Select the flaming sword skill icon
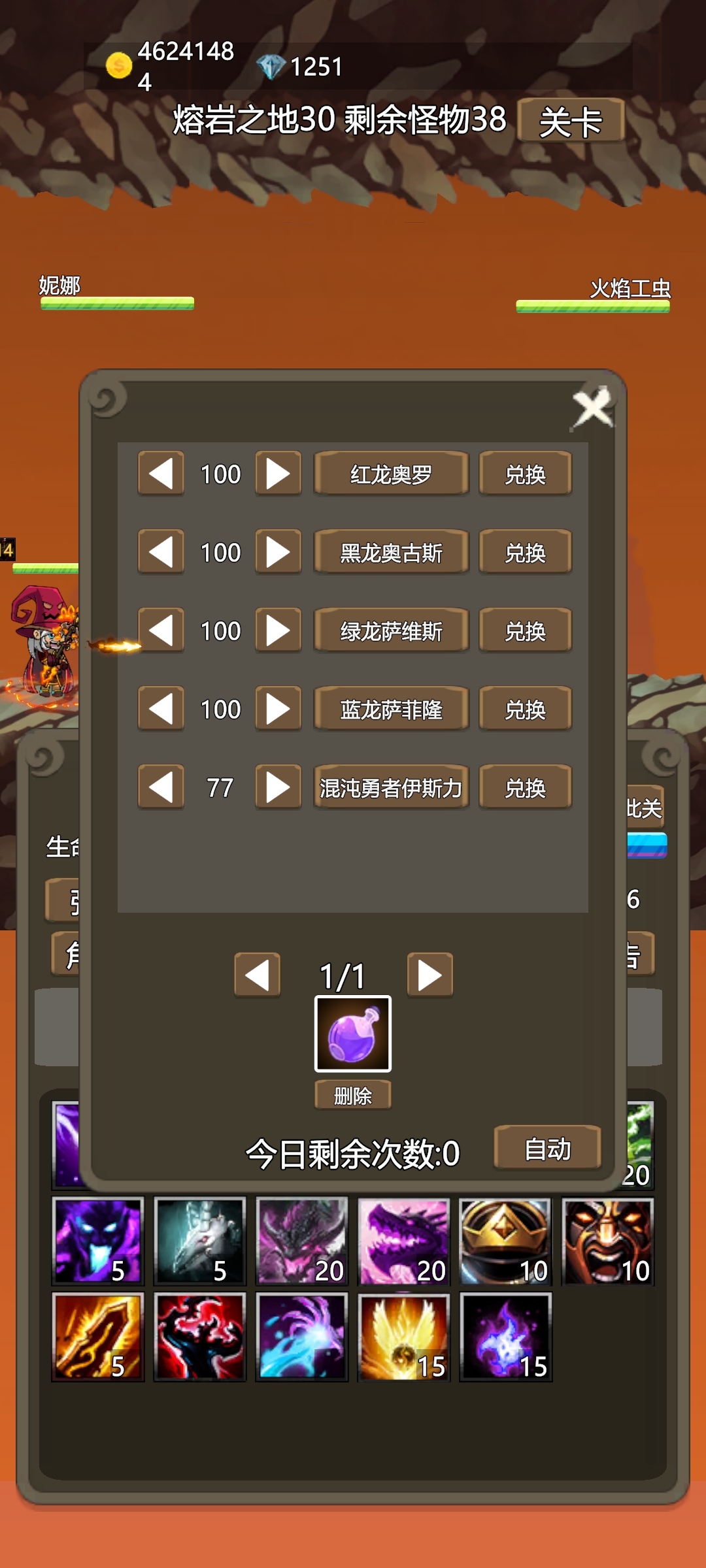Viewport: 706px width, 1568px height. pos(98,1337)
